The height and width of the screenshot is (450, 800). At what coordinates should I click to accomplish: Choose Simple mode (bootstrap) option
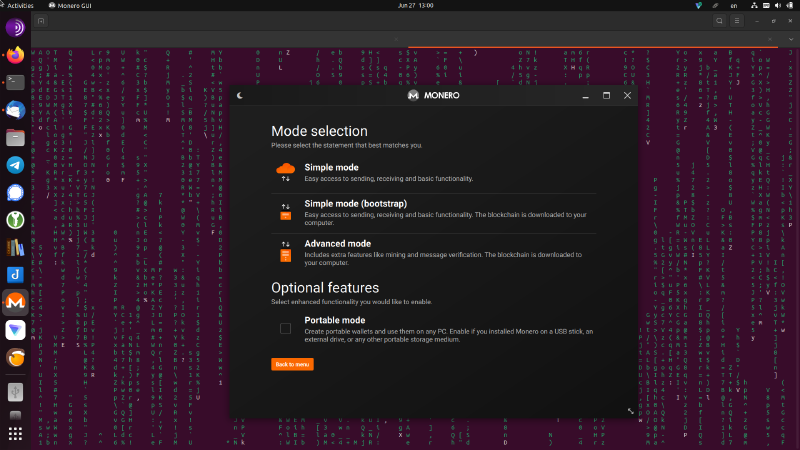tap(434, 213)
